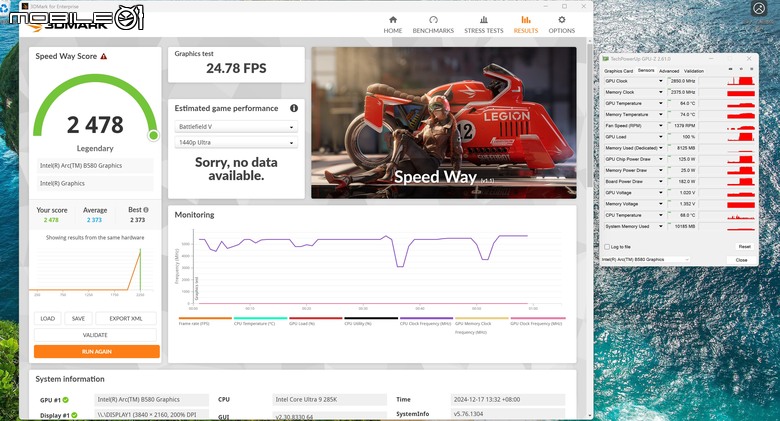780x421 pixels.
Task: Select the RESULTS tab
Action: [x=526, y=24]
